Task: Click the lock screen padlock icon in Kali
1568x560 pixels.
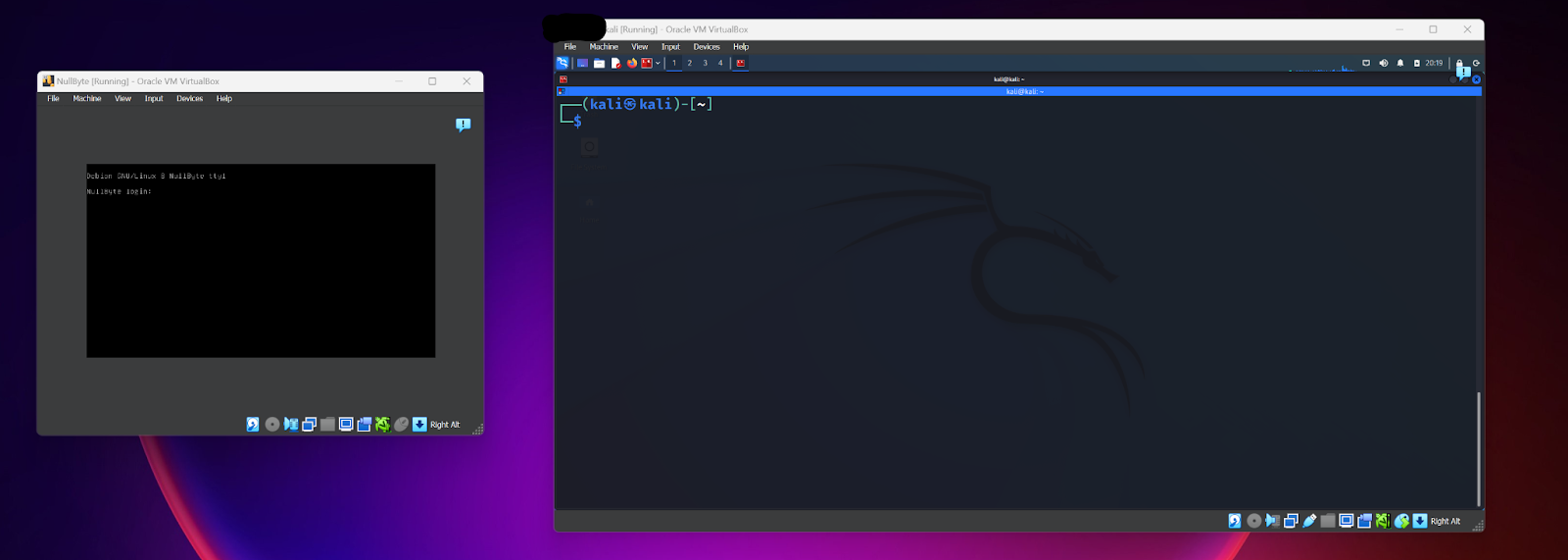Action: (1459, 63)
